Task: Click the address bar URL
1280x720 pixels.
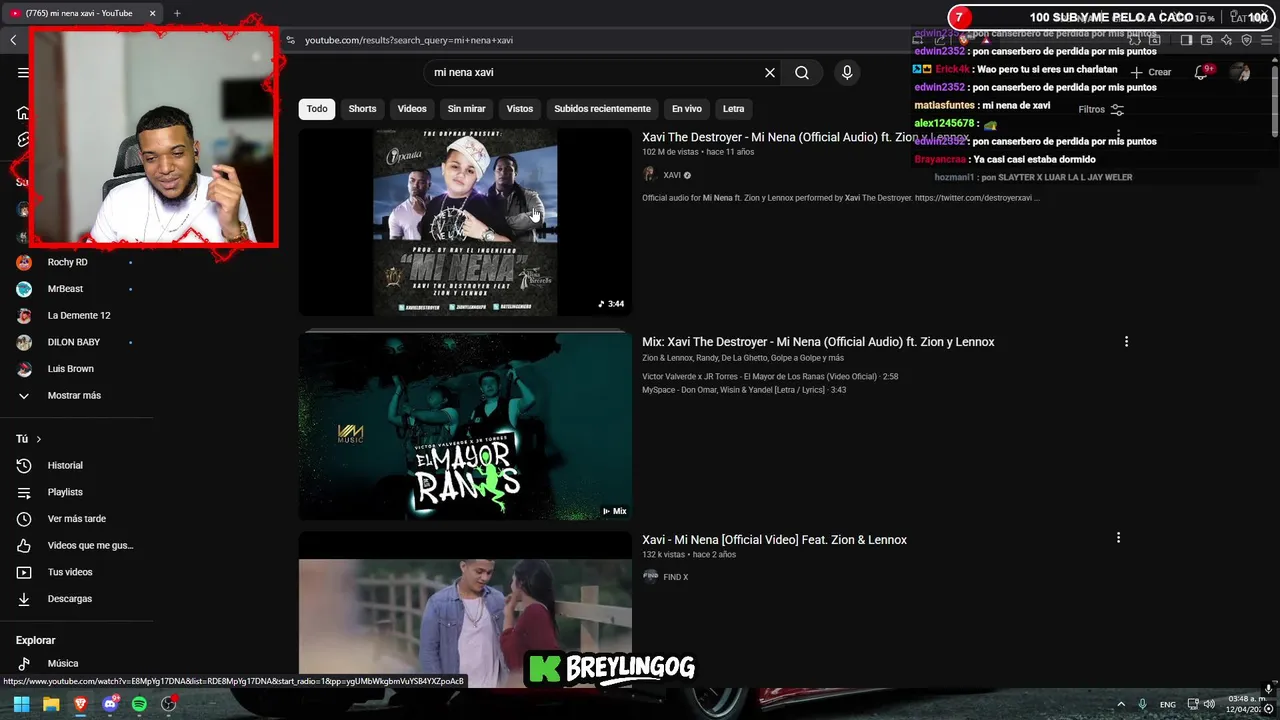Action: click(x=409, y=40)
